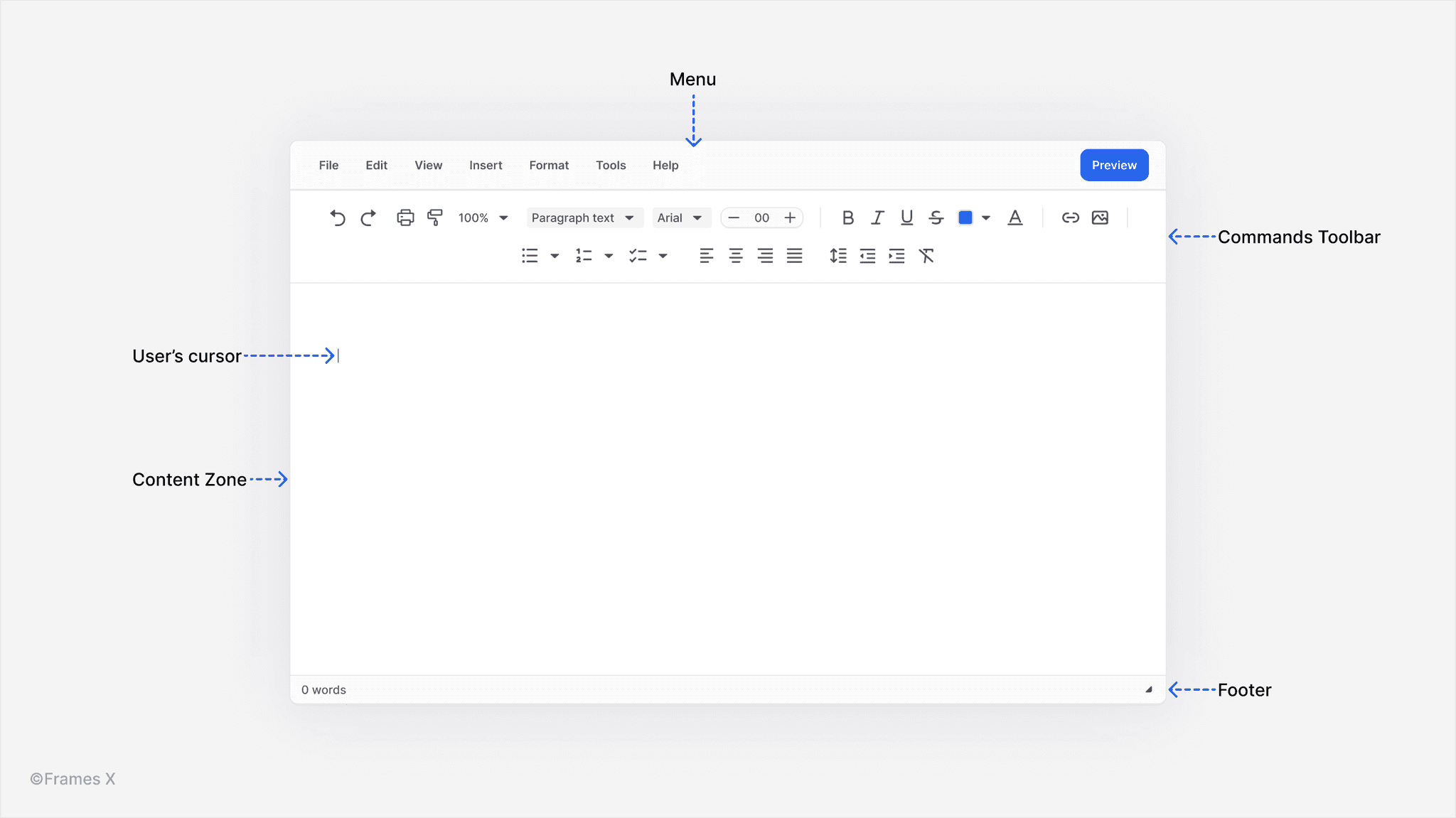Select the Paint format icon
This screenshot has width=1456, height=818.
point(434,217)
